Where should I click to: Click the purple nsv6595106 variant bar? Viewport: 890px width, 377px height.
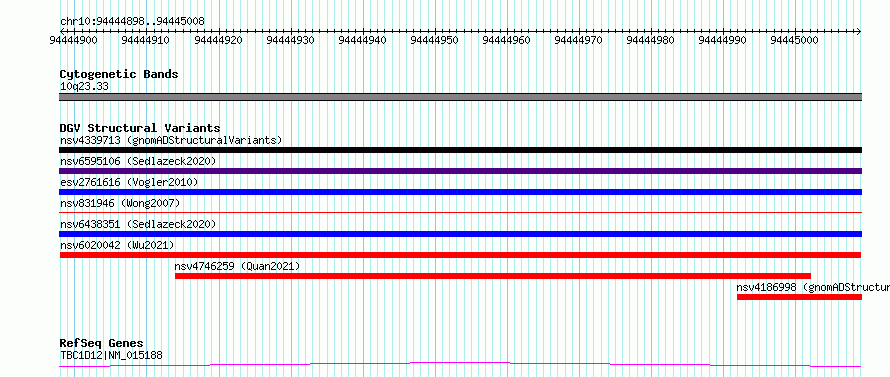coord(460,171)
